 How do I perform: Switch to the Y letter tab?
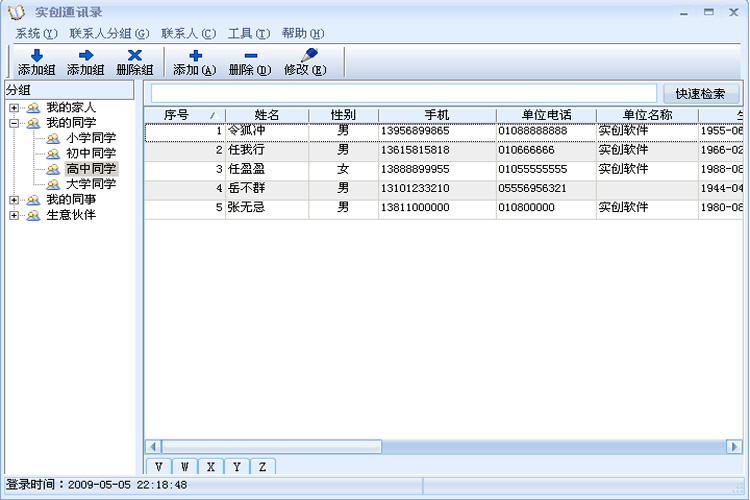click(x=236, y=467)
